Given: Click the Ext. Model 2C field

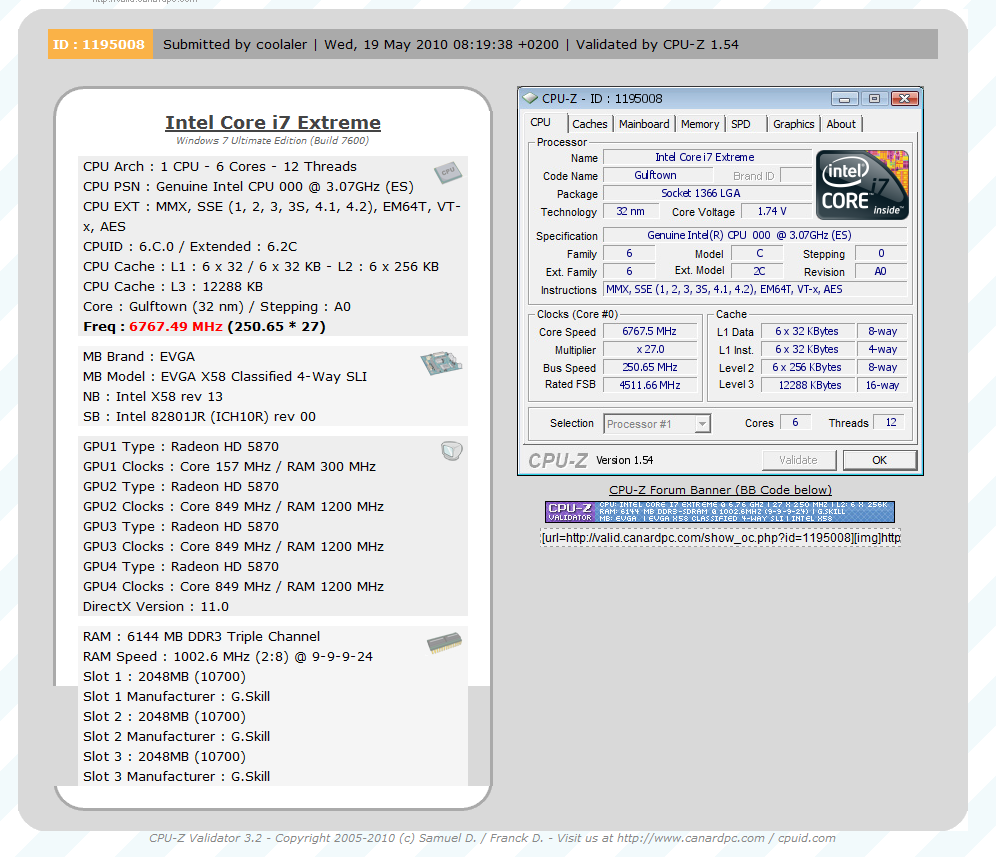Looking at the screenshot, I should tap(758, 271).
